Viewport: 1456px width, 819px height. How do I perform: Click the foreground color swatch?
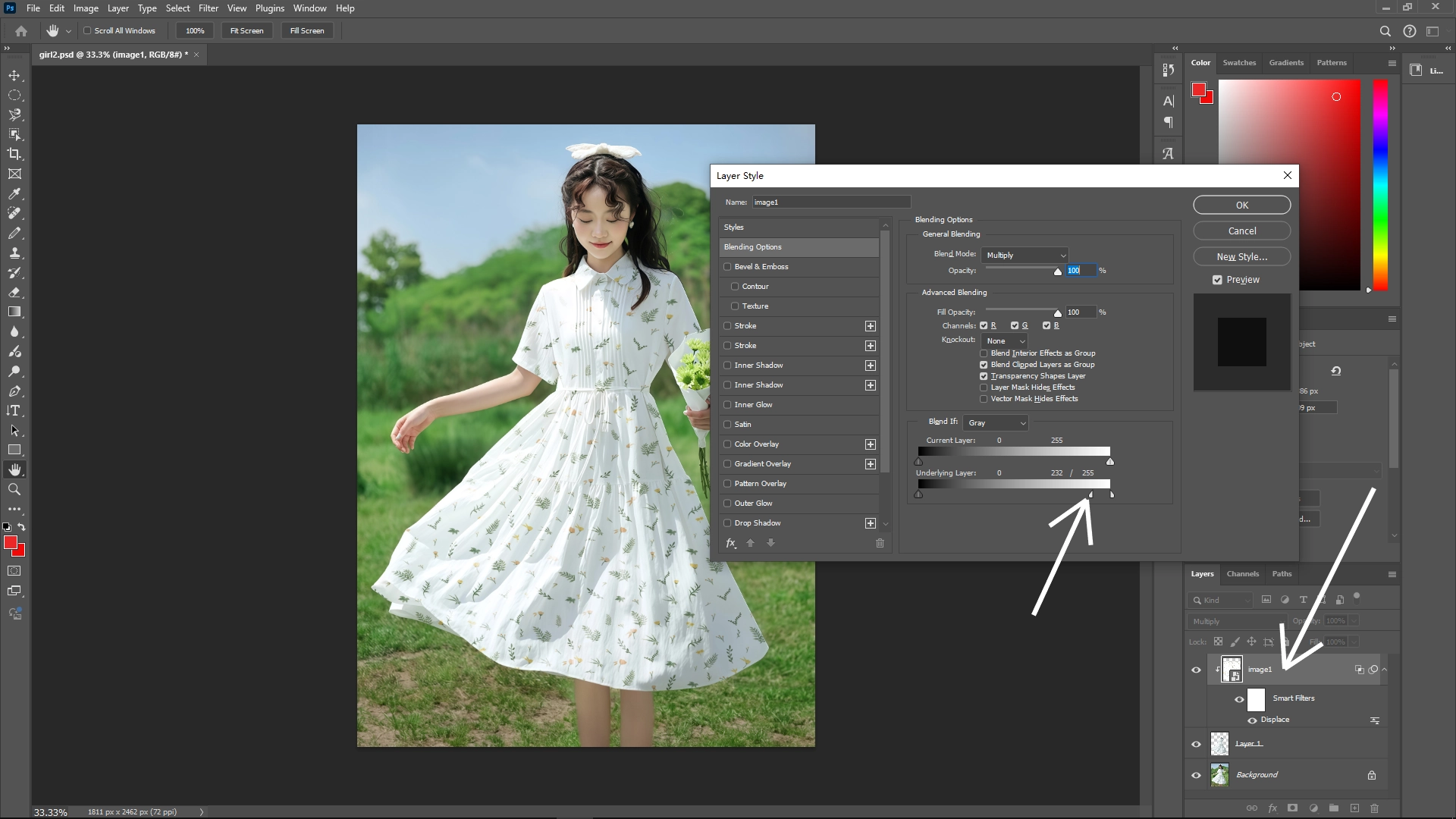11,542
